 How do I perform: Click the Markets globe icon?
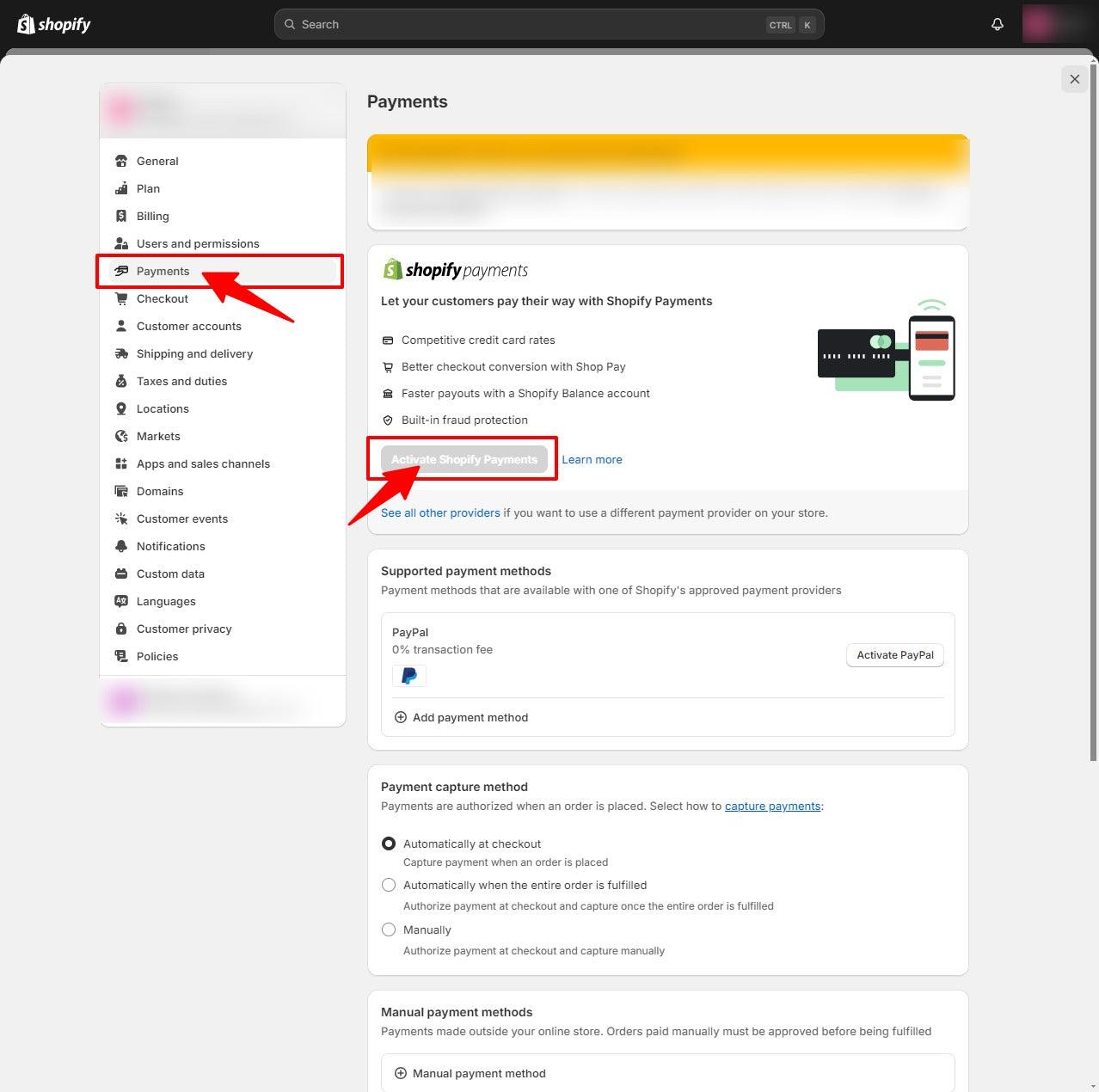tap(121, 436)
